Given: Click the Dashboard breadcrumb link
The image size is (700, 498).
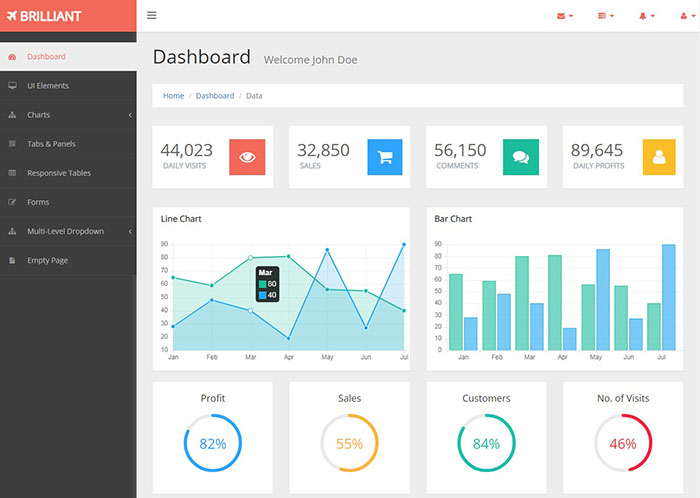Looking at the screenshot, I should coord(215,96).
